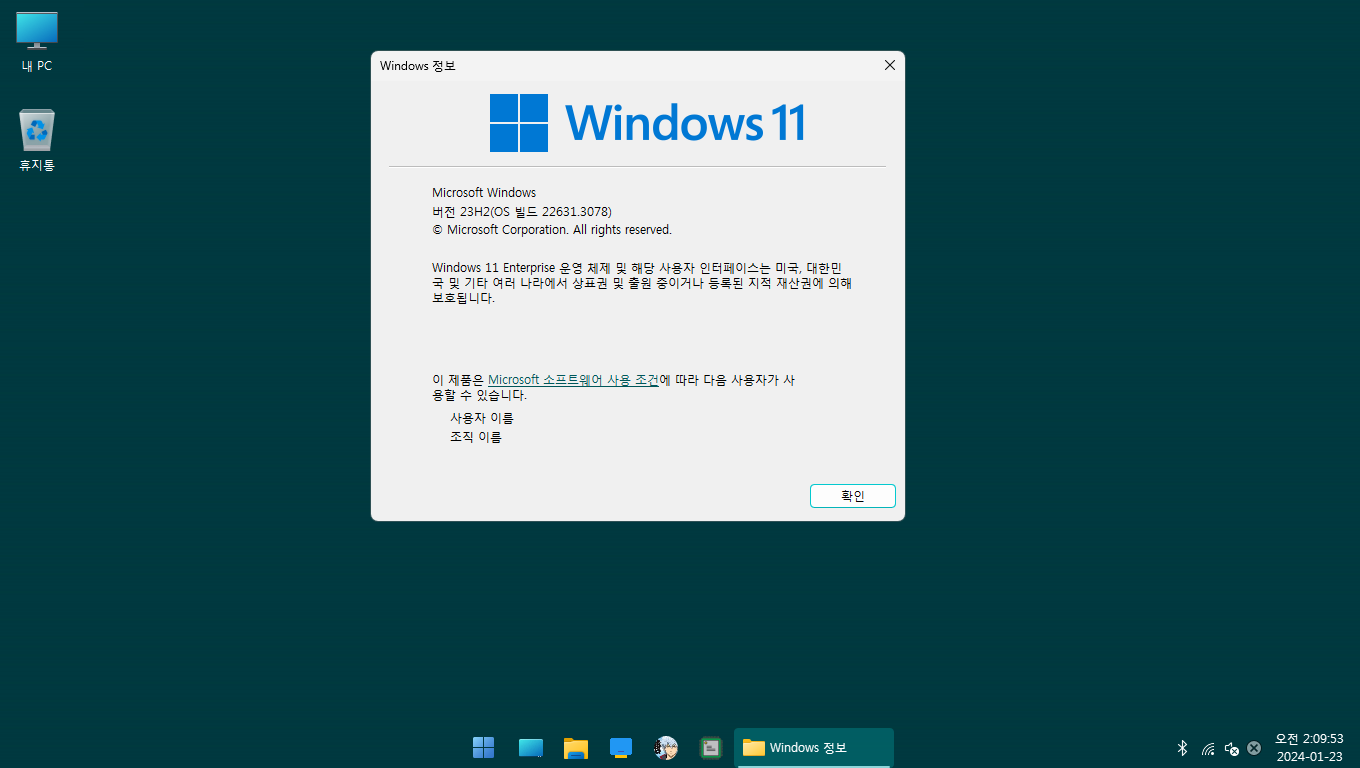The image size is (1360, 768).
Task: Click the Windows 11 Enterprise paragraph
Action: click(x=642, y=283)
